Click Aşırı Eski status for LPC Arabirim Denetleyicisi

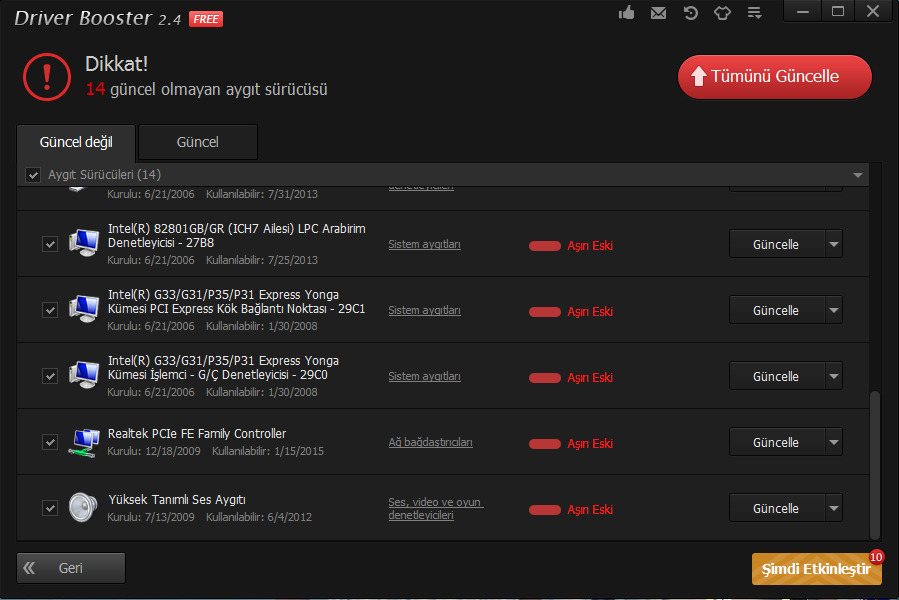click(x=590, y=246)
